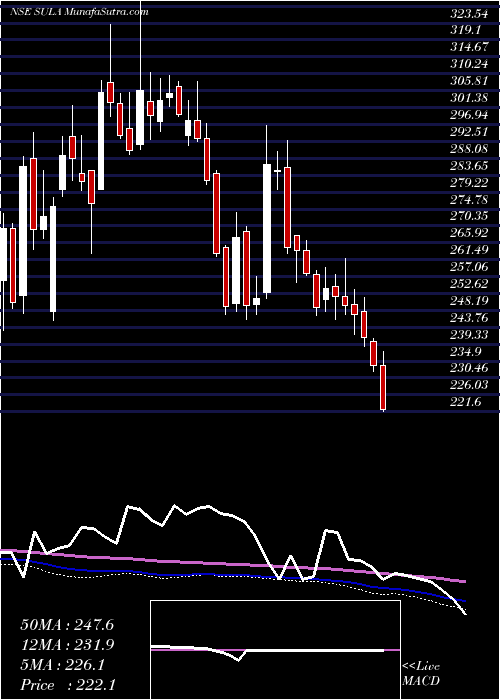
Task: Click the 296.94 price axis label
Action: pos(468,115)
